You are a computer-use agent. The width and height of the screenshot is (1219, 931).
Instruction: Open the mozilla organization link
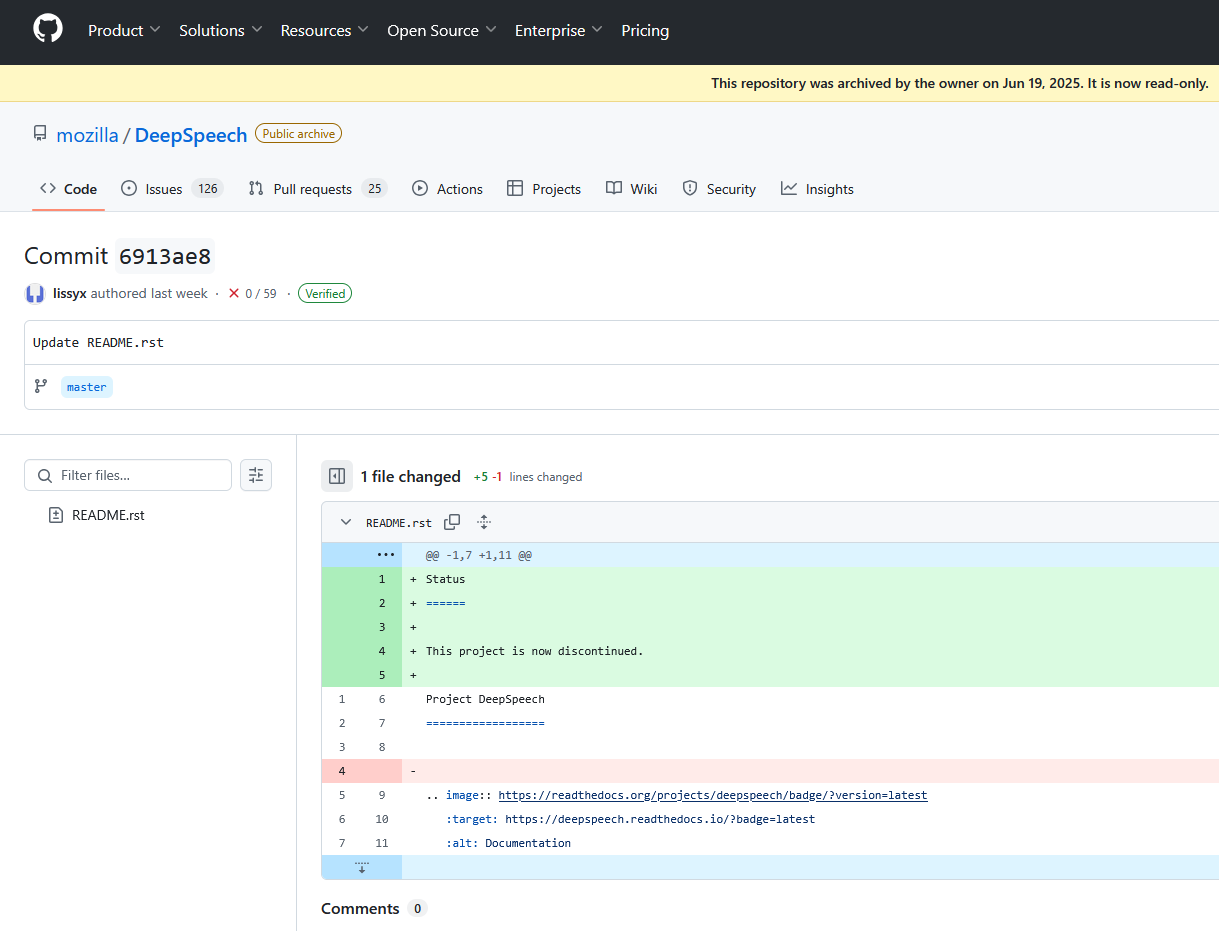(x=87, y=135)
